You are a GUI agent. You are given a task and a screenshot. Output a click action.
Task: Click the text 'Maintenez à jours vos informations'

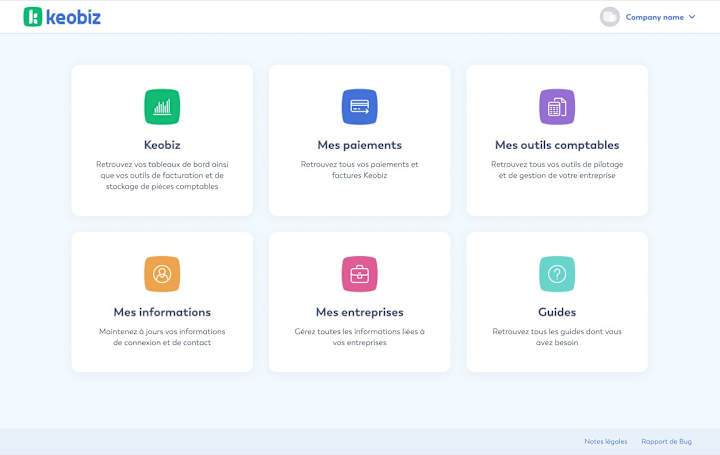pos(162,331)
